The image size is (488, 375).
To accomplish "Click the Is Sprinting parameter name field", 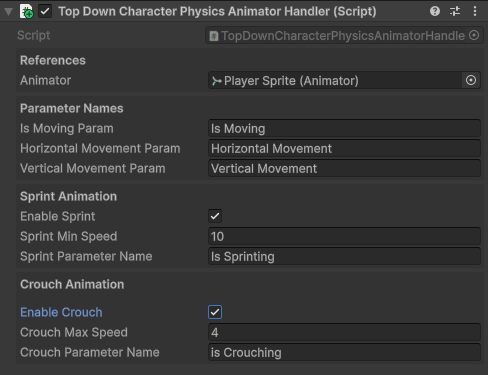I will coord(344,256).
